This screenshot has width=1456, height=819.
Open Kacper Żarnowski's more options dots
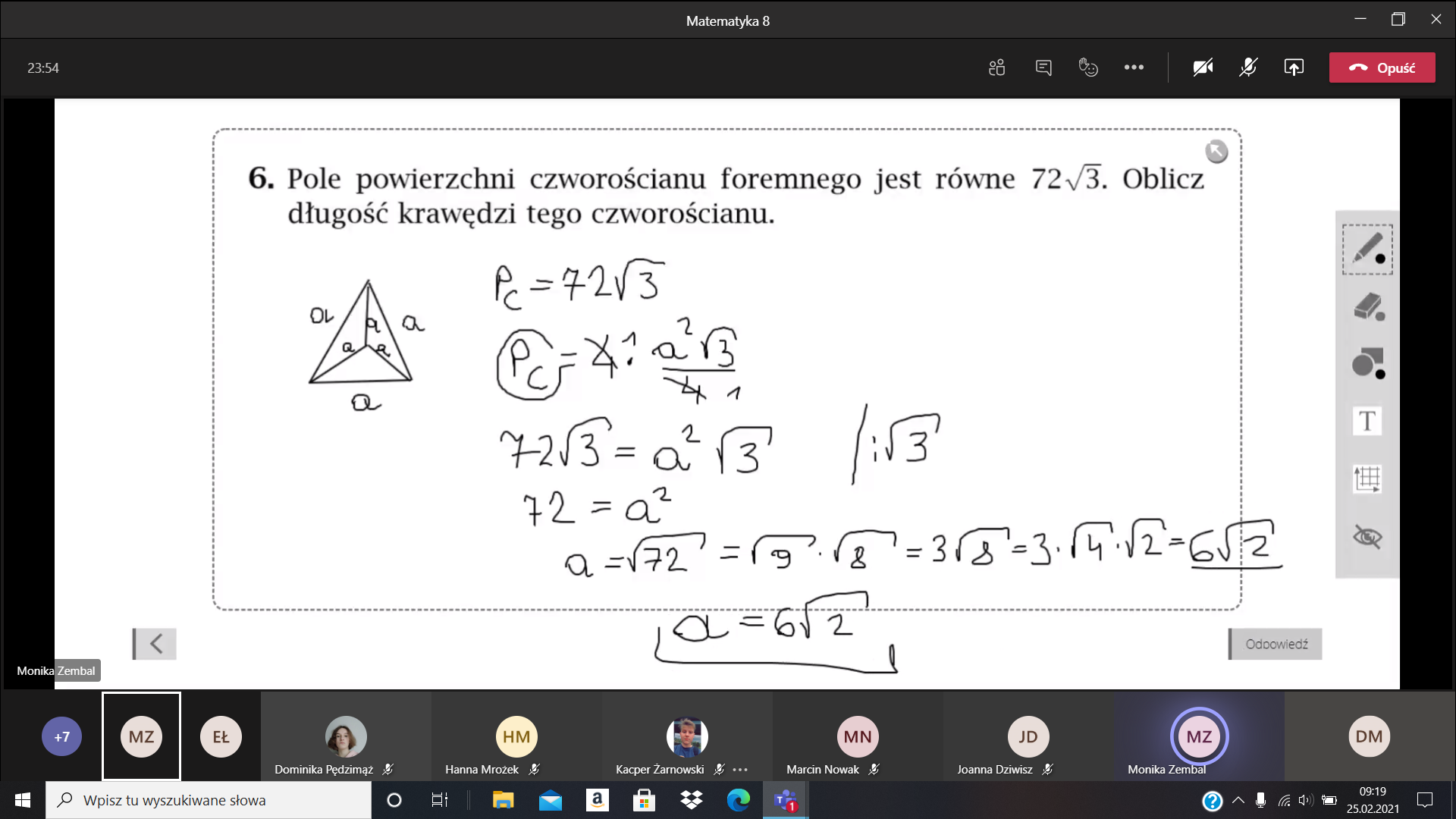pos(741,770)
